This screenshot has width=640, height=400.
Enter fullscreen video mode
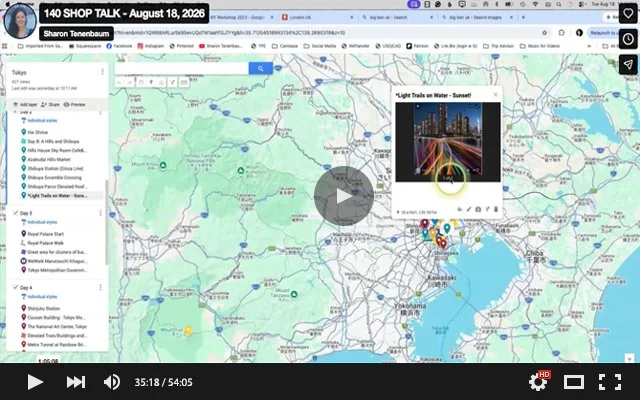[610, 382]
